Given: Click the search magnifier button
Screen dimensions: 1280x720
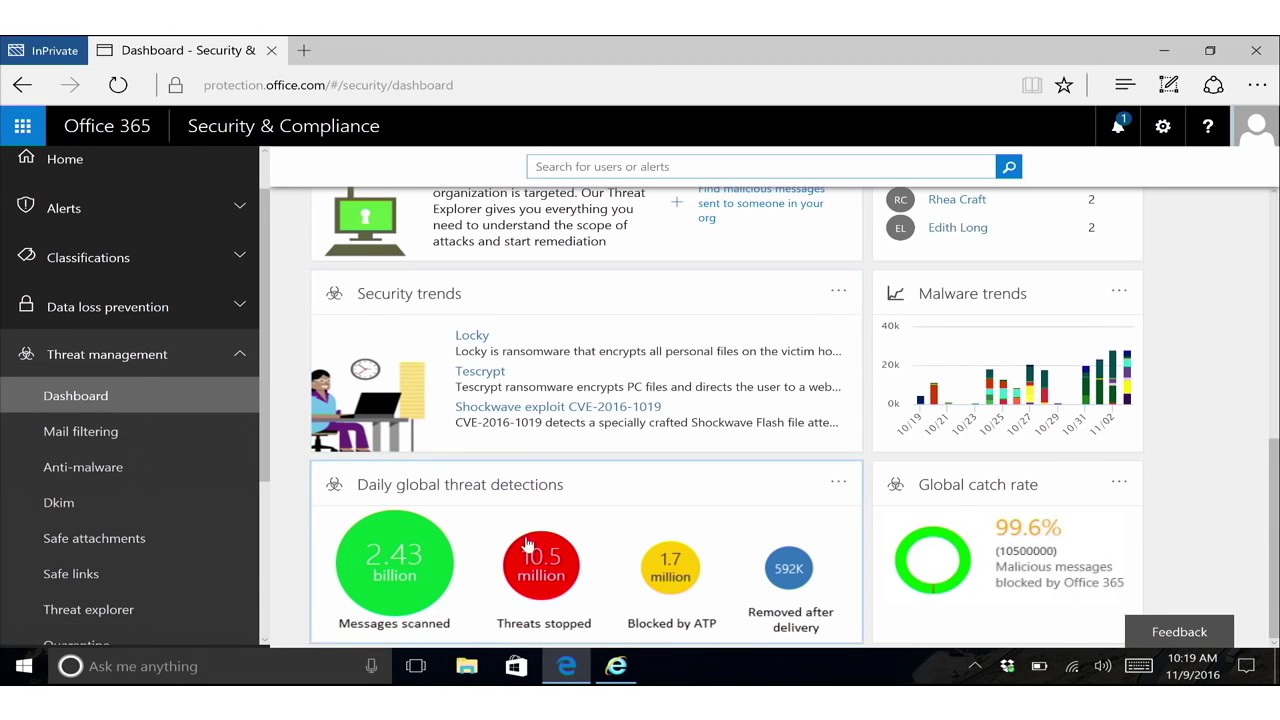Looking at the screenshot, I should [x=1009, y=167].
